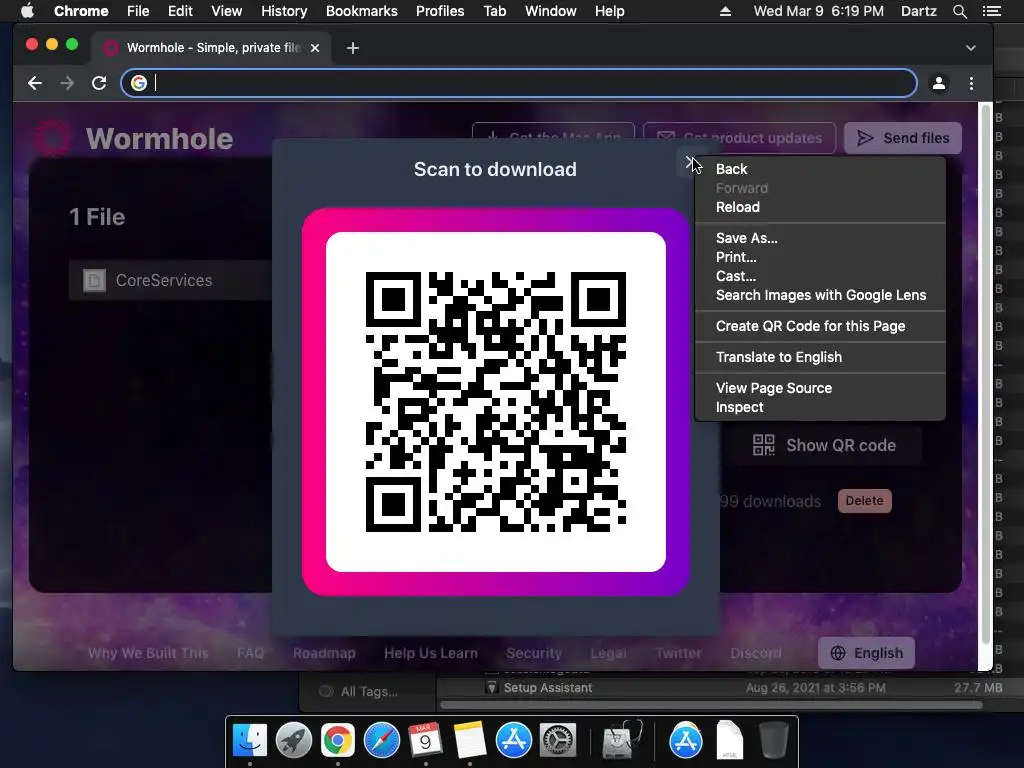Viewport: 1024px width, 768px height.
Task: Select Back in the context menu
Action: click(x=731, y=169)
